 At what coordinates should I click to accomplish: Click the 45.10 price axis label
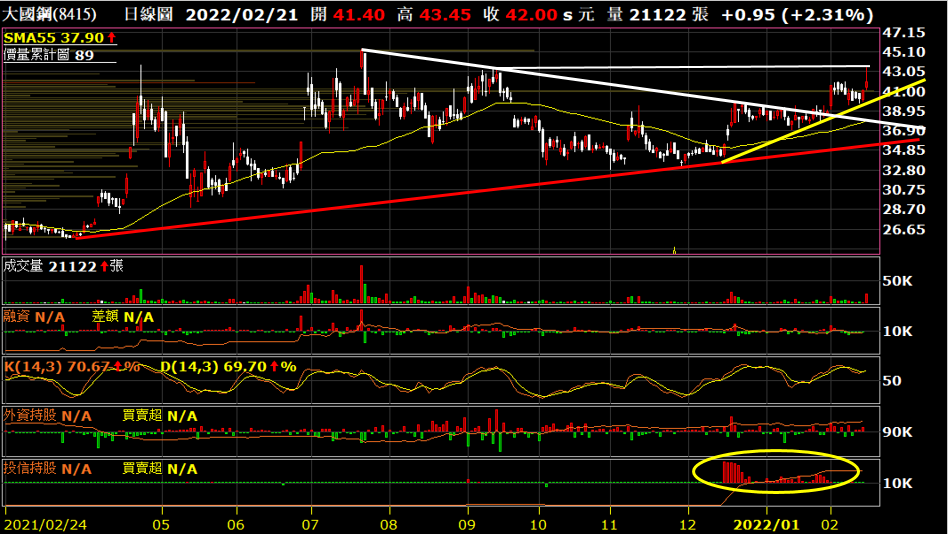[x=904, y=52]
